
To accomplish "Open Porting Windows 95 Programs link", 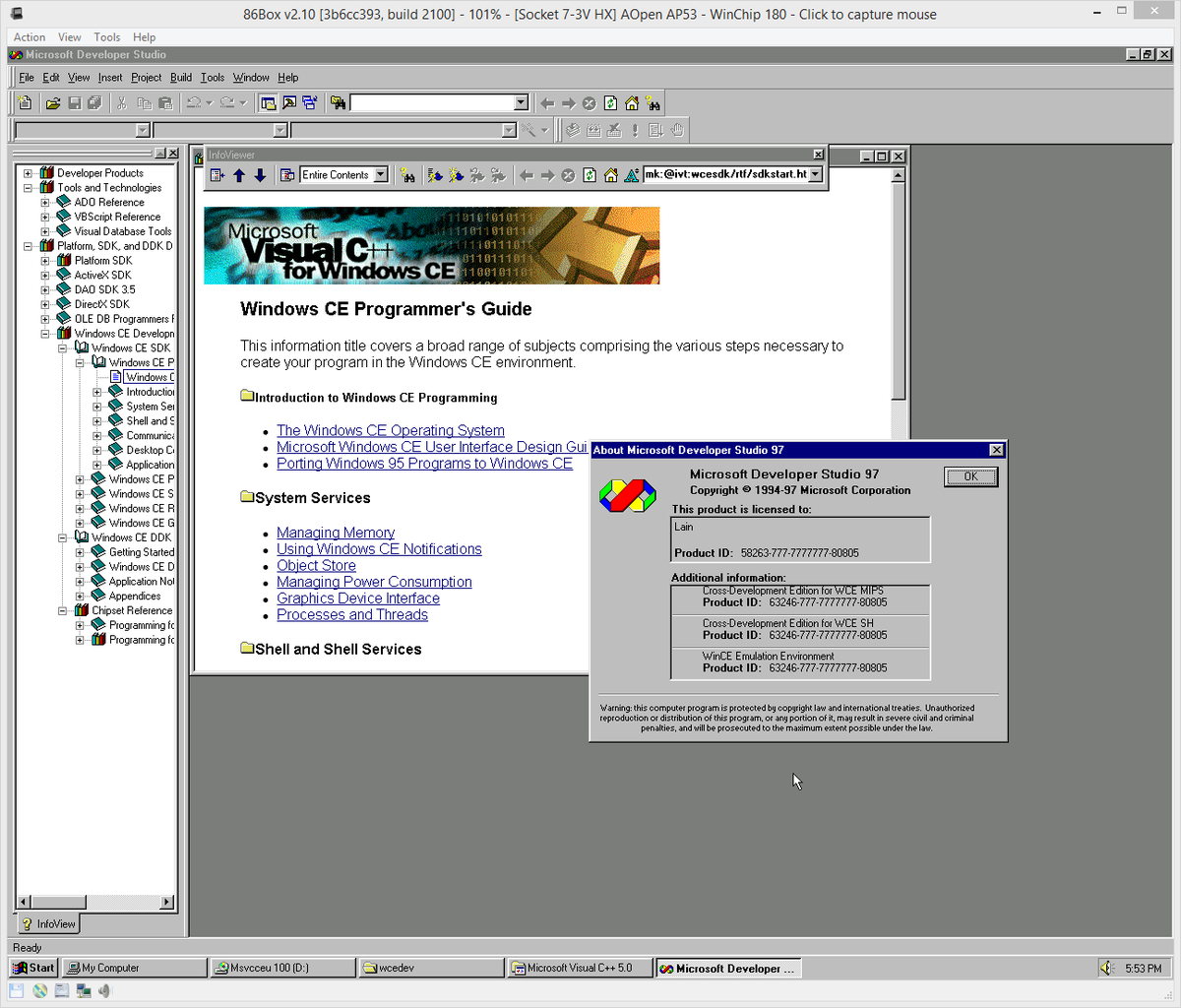I will coord(424,464).
